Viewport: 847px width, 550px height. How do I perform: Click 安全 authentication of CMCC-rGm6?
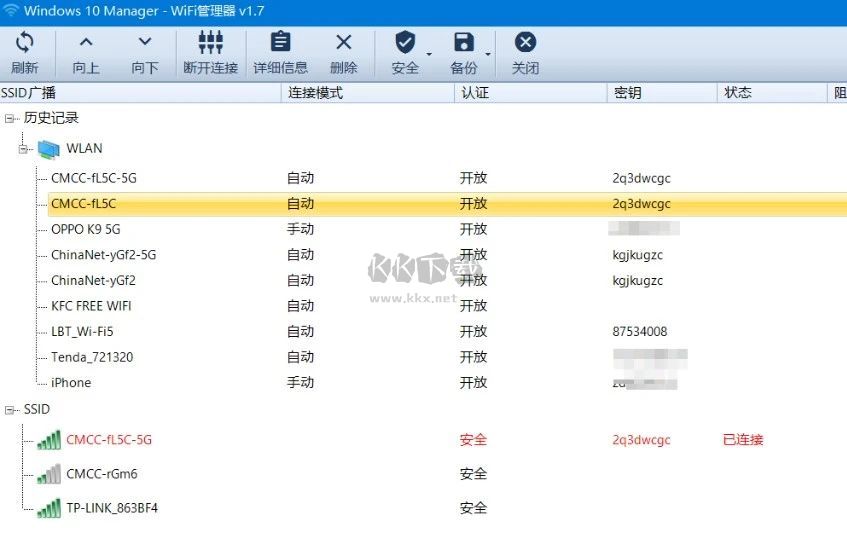pyautogui.click(x=473, y=474)
